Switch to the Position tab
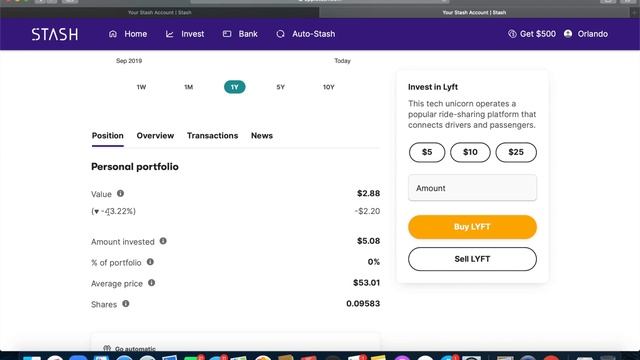Screen dimensions: 640x360 click(x=107, y=136)
